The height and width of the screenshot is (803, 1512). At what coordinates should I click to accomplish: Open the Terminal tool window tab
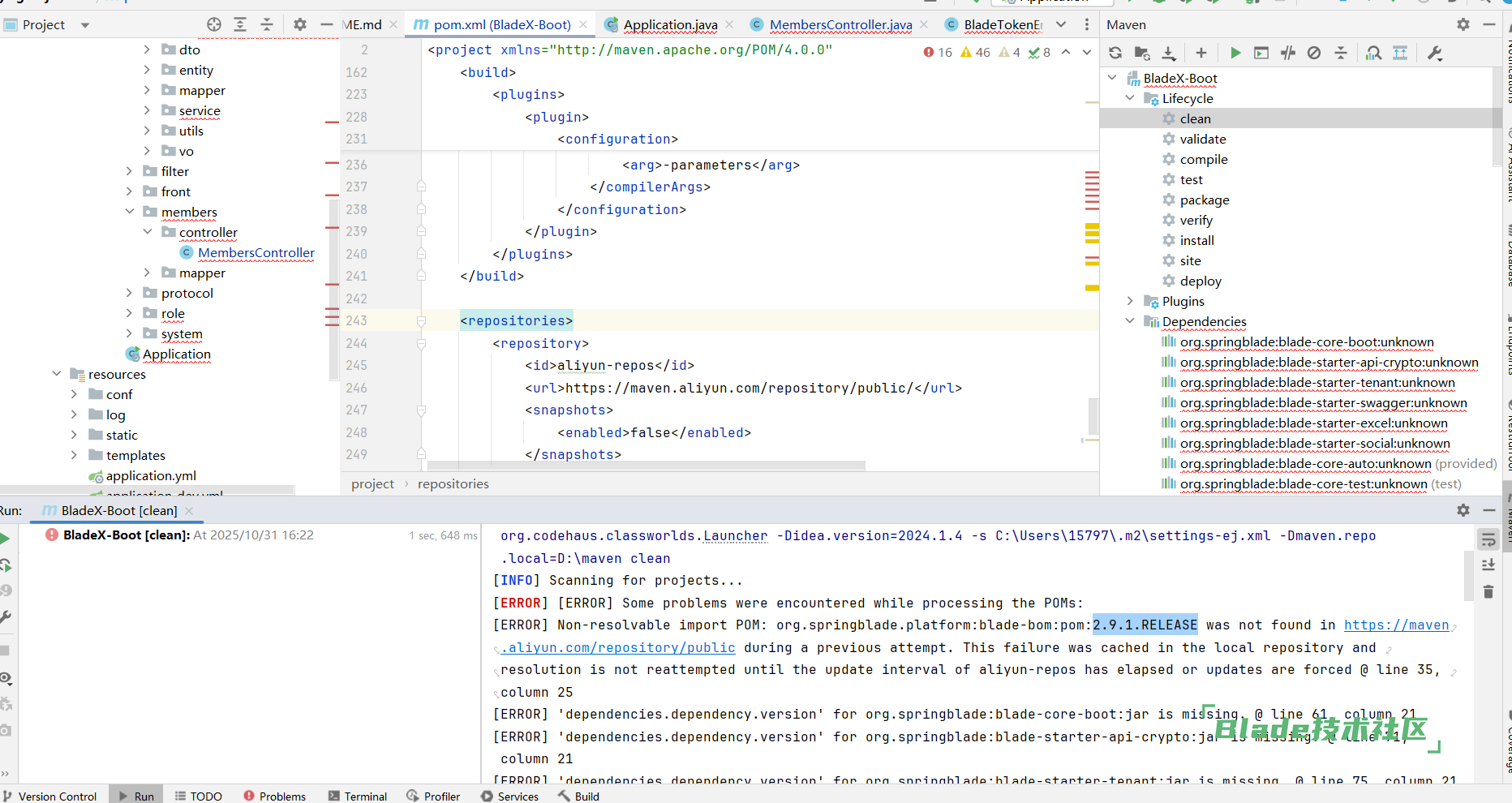point(358,796)
